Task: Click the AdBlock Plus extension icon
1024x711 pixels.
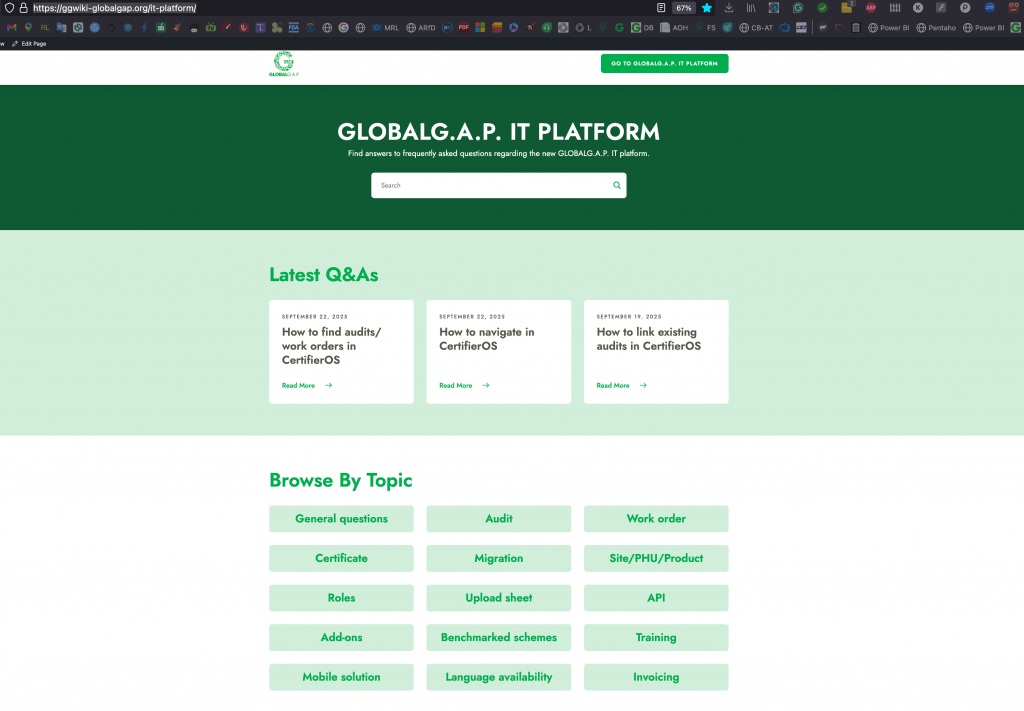Action: [x=870, y=8]
